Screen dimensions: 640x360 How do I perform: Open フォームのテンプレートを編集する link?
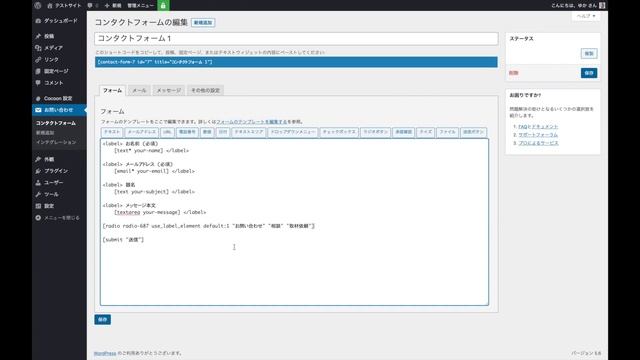click(252, 122)
